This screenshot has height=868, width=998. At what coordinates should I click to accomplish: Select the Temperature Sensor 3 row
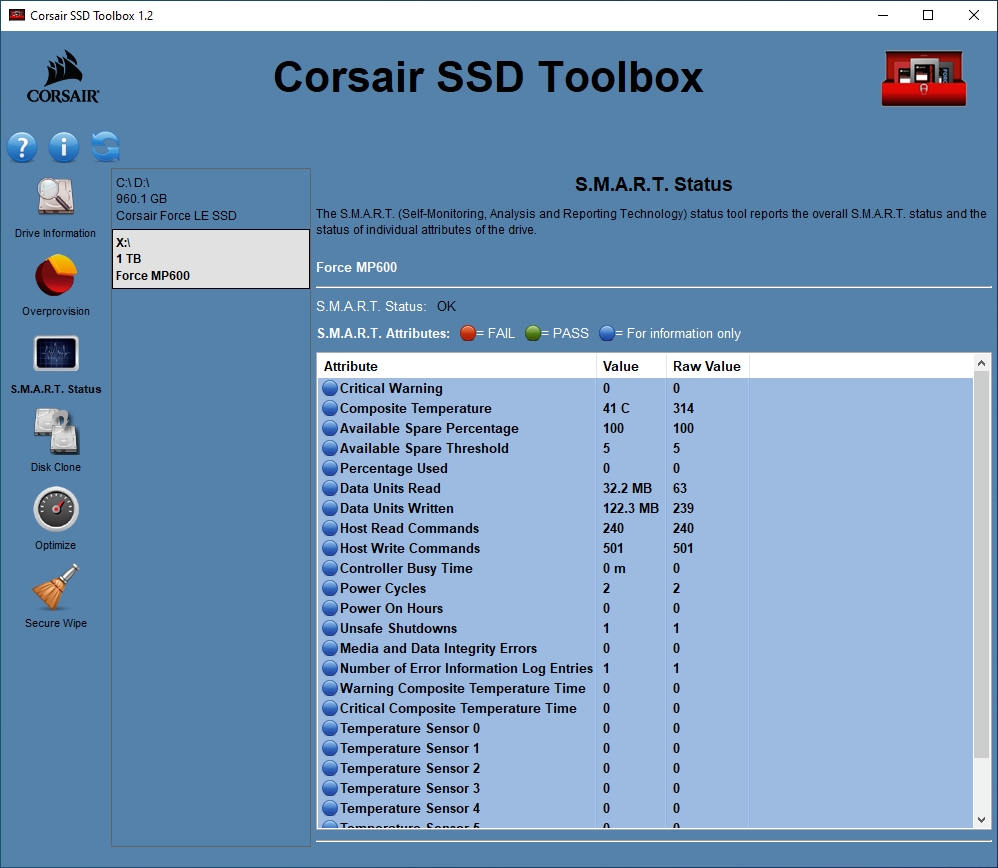[x=645, y=788]
